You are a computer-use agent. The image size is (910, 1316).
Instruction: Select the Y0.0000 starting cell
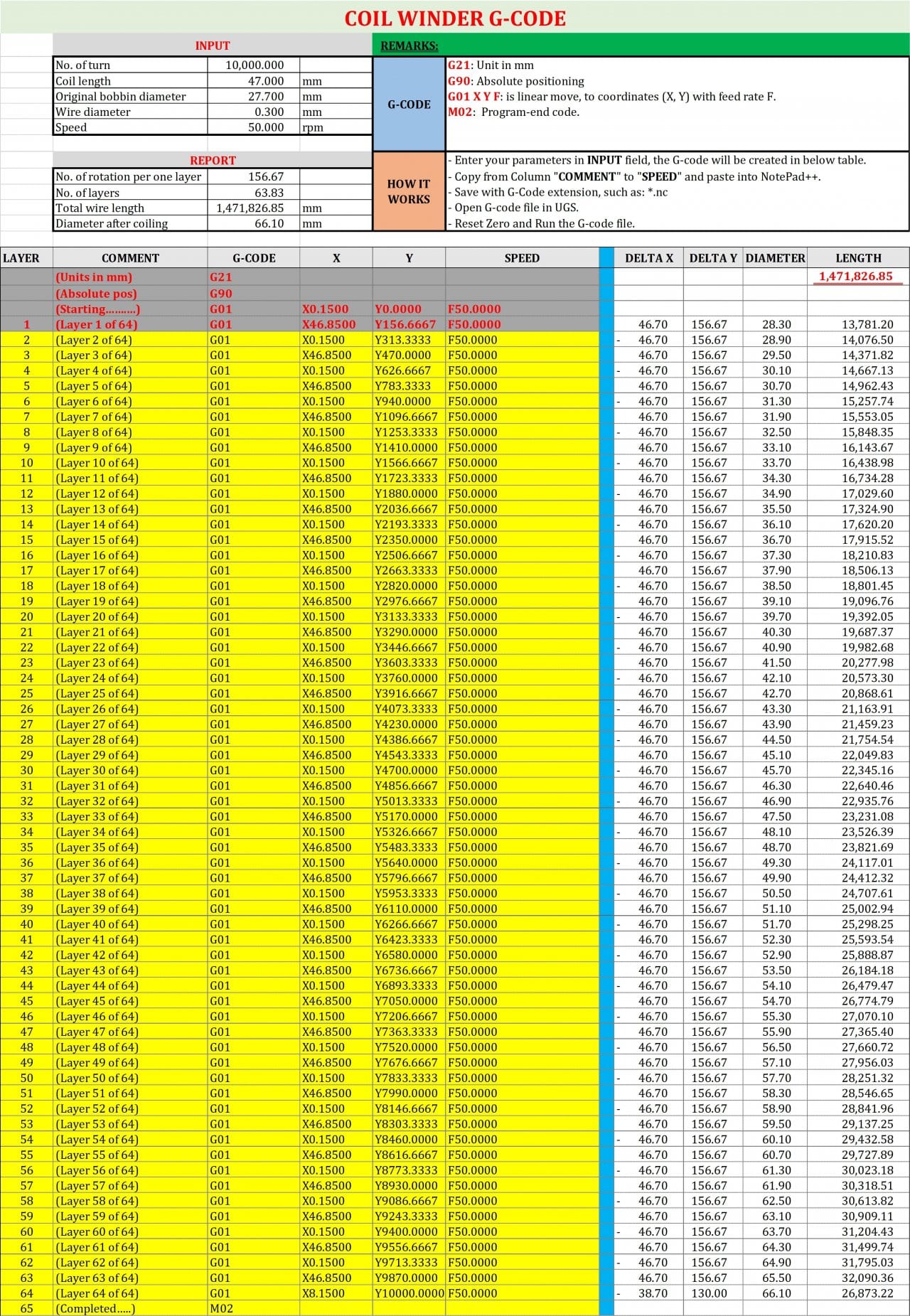[x=409, y=309]
